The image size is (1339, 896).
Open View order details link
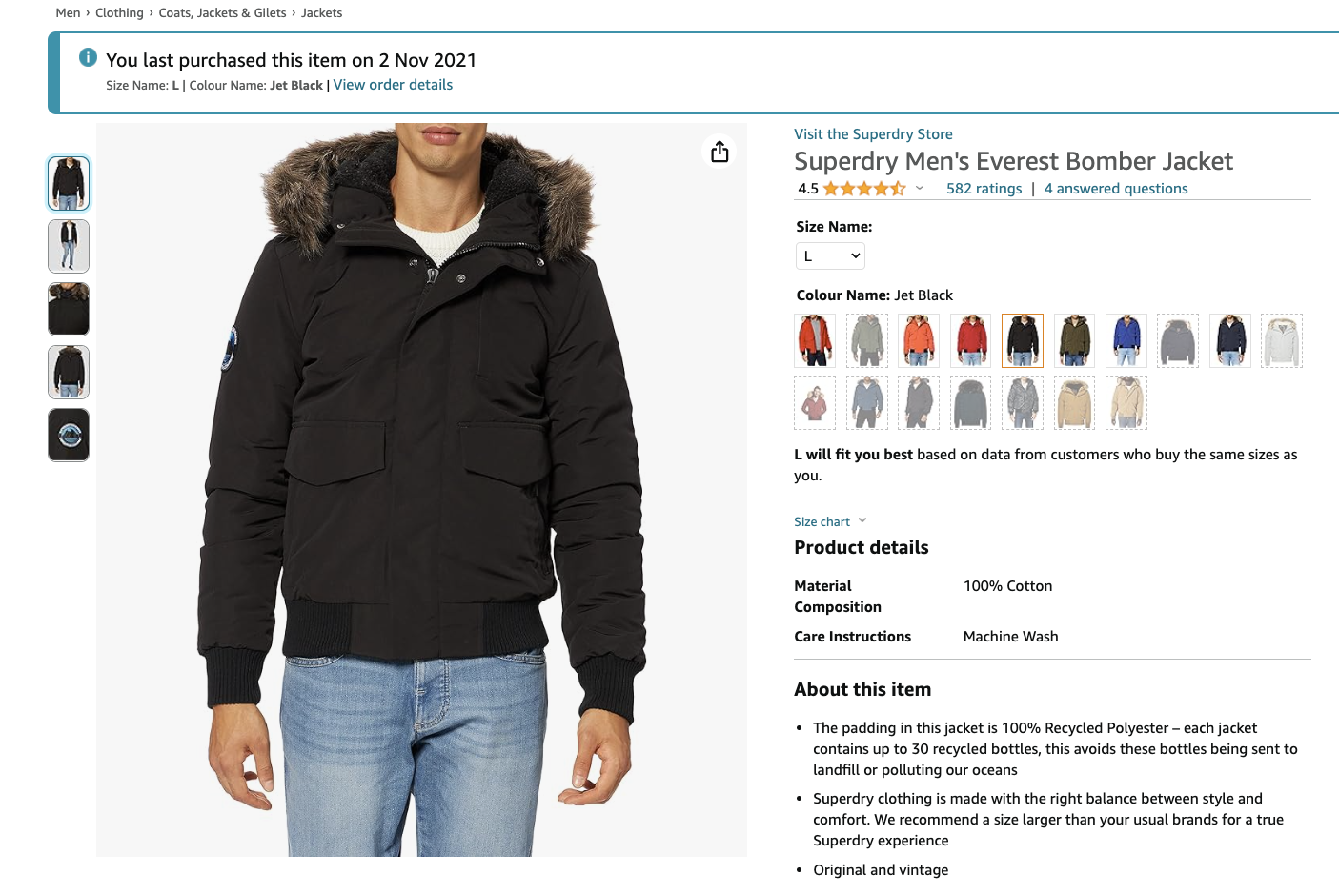[x=393, y=85]
